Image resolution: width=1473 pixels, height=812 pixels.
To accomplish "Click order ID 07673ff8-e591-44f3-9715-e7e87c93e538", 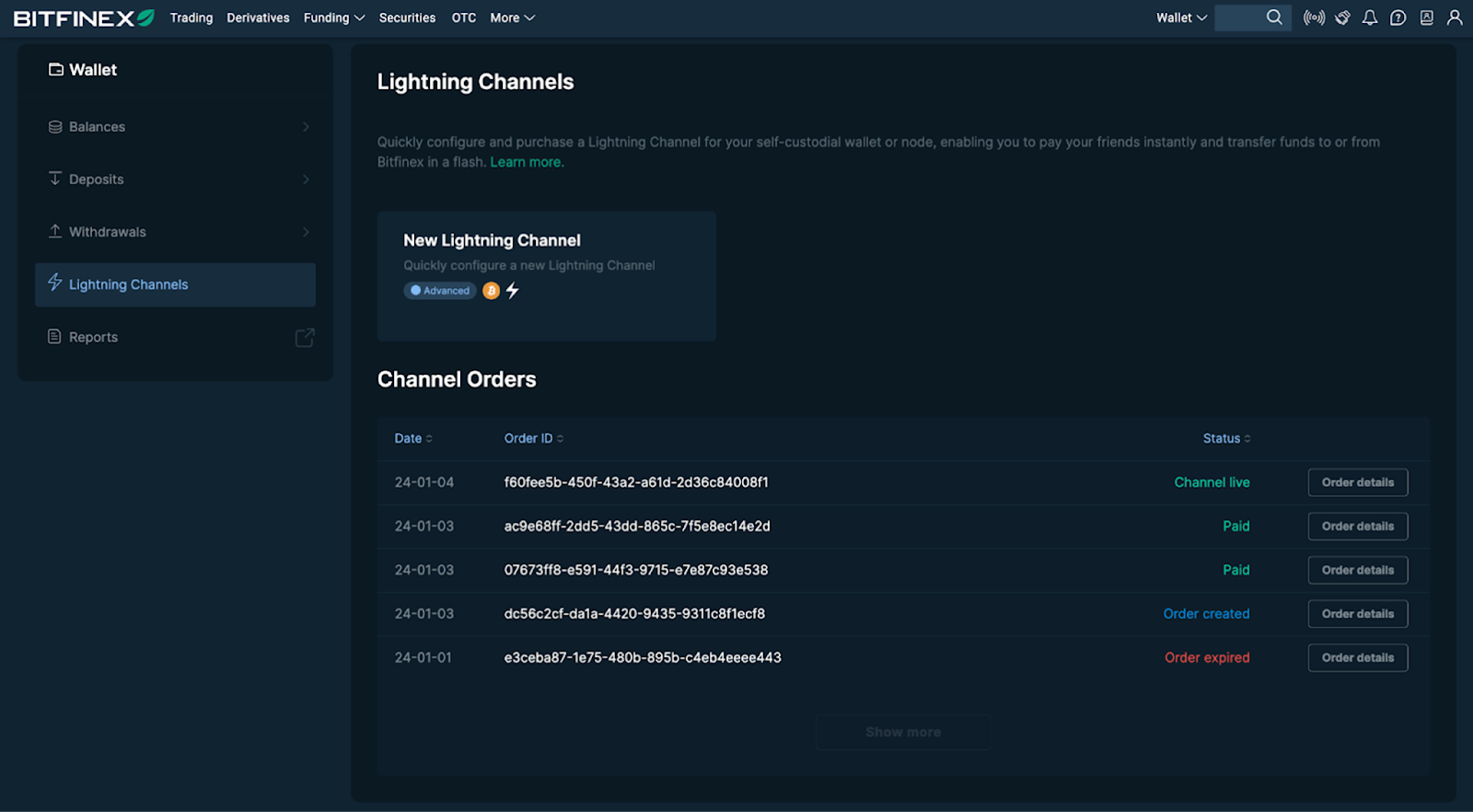I will (x=636, y=570).
